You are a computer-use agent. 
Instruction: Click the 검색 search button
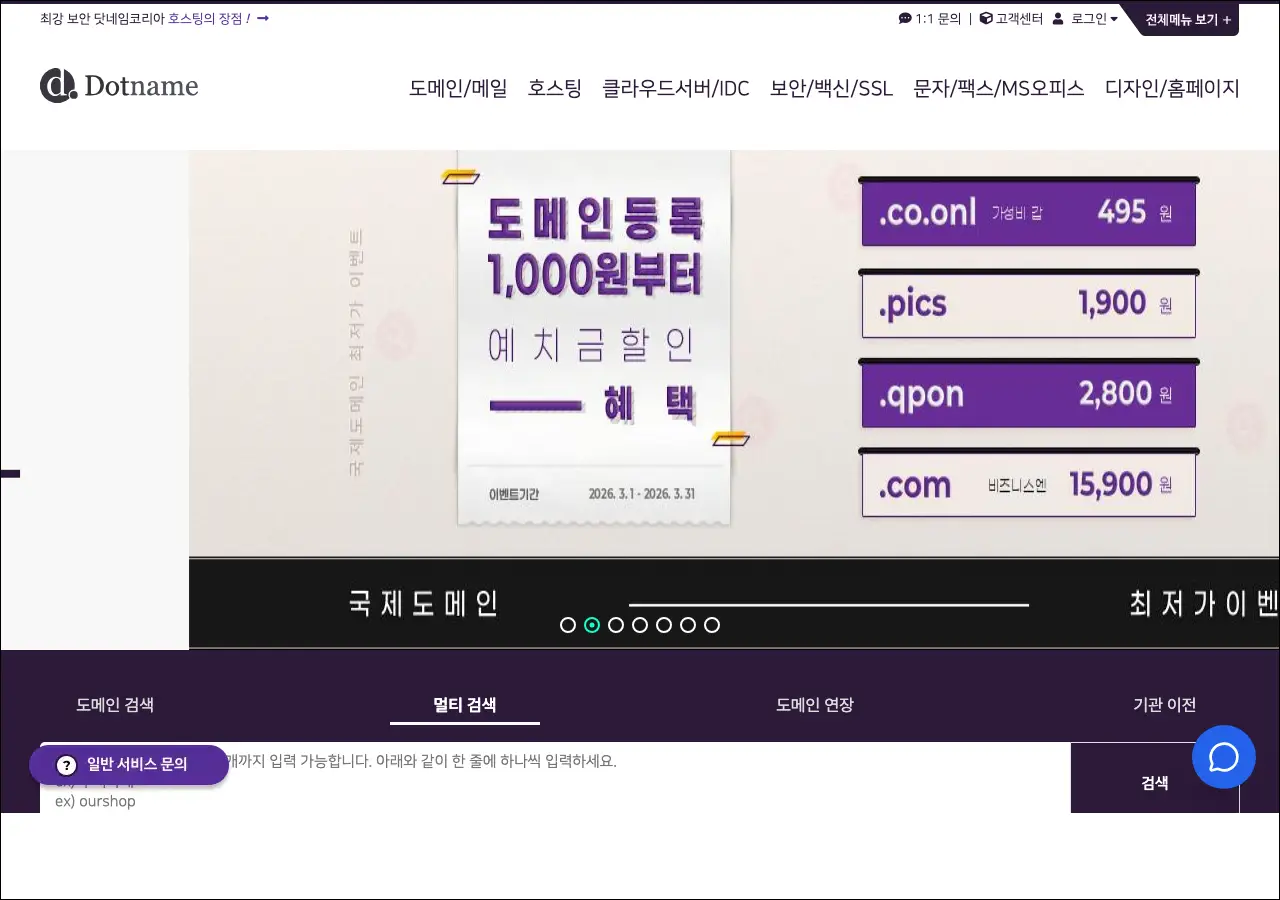point(1154,782)
